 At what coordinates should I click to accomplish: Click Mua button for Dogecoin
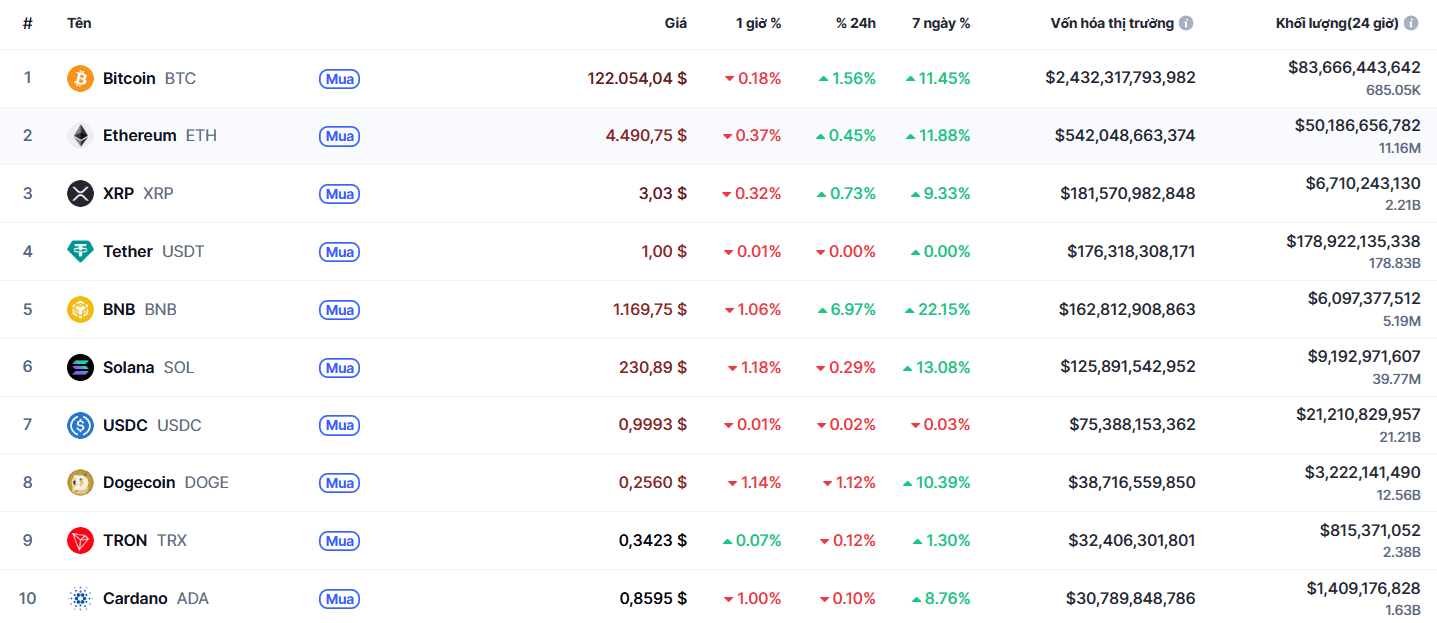click(x=340, y=483)
